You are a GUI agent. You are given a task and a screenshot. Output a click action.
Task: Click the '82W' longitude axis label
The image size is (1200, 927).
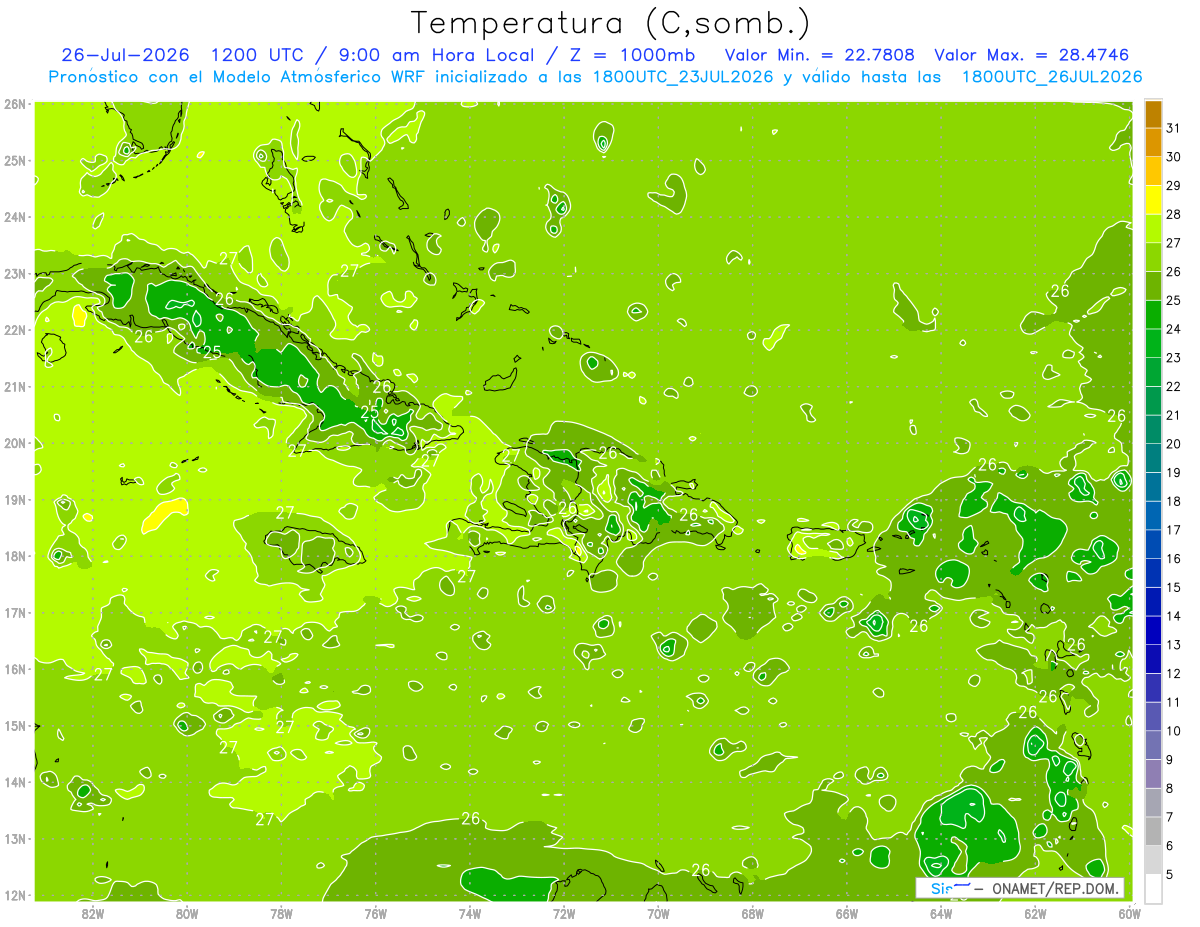pyautogui.click(x=92, y=913)
